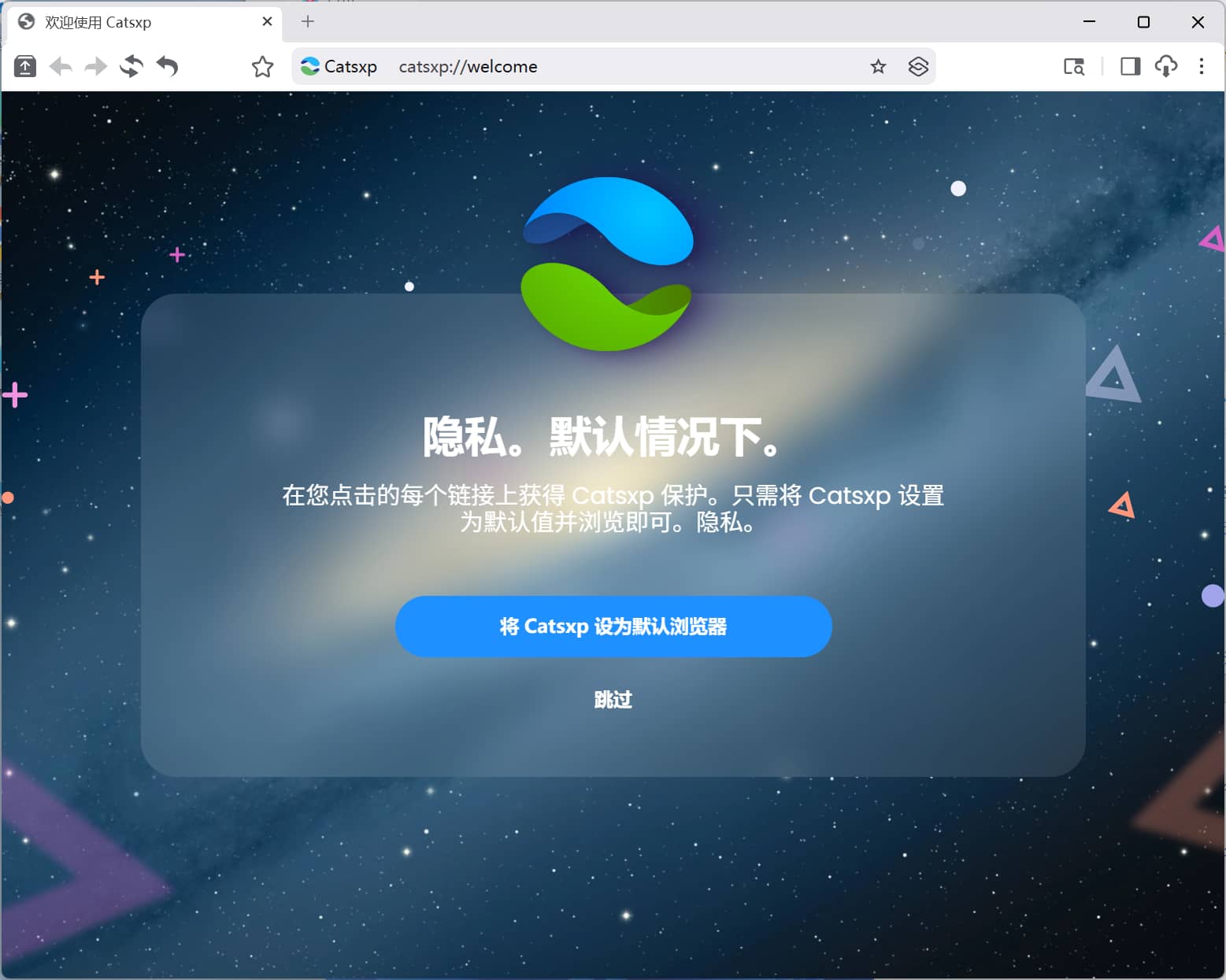The height and width of the screenshot is (980, 1226).
Task: Toggle the side panel icon
Action: coord(1131,67)
